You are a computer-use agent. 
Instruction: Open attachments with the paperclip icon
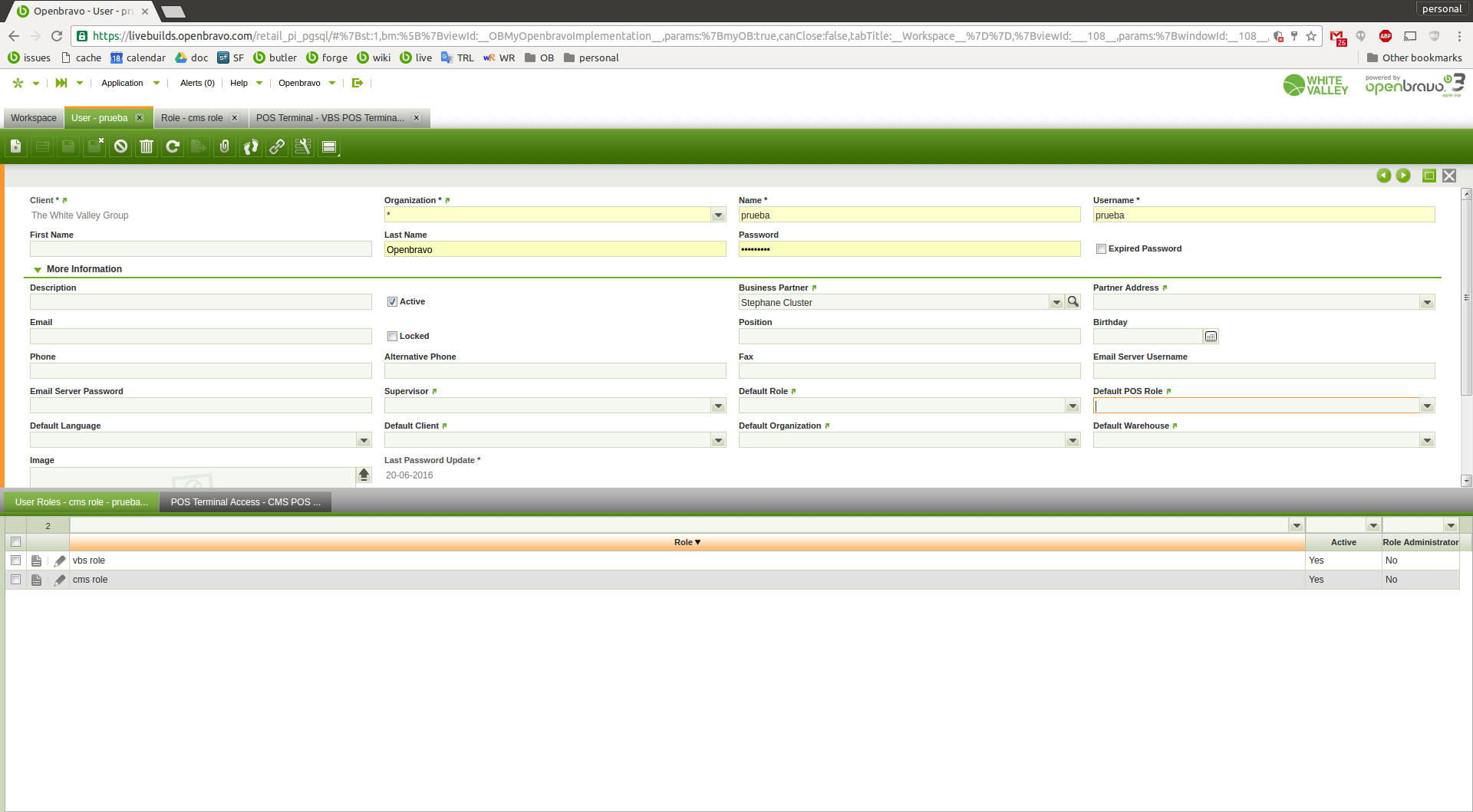[x=224, y=146]
